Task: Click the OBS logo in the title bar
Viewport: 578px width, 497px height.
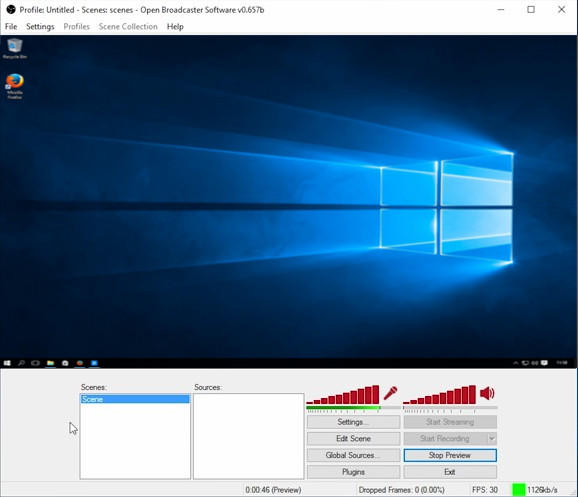Action: coord(11,10)
